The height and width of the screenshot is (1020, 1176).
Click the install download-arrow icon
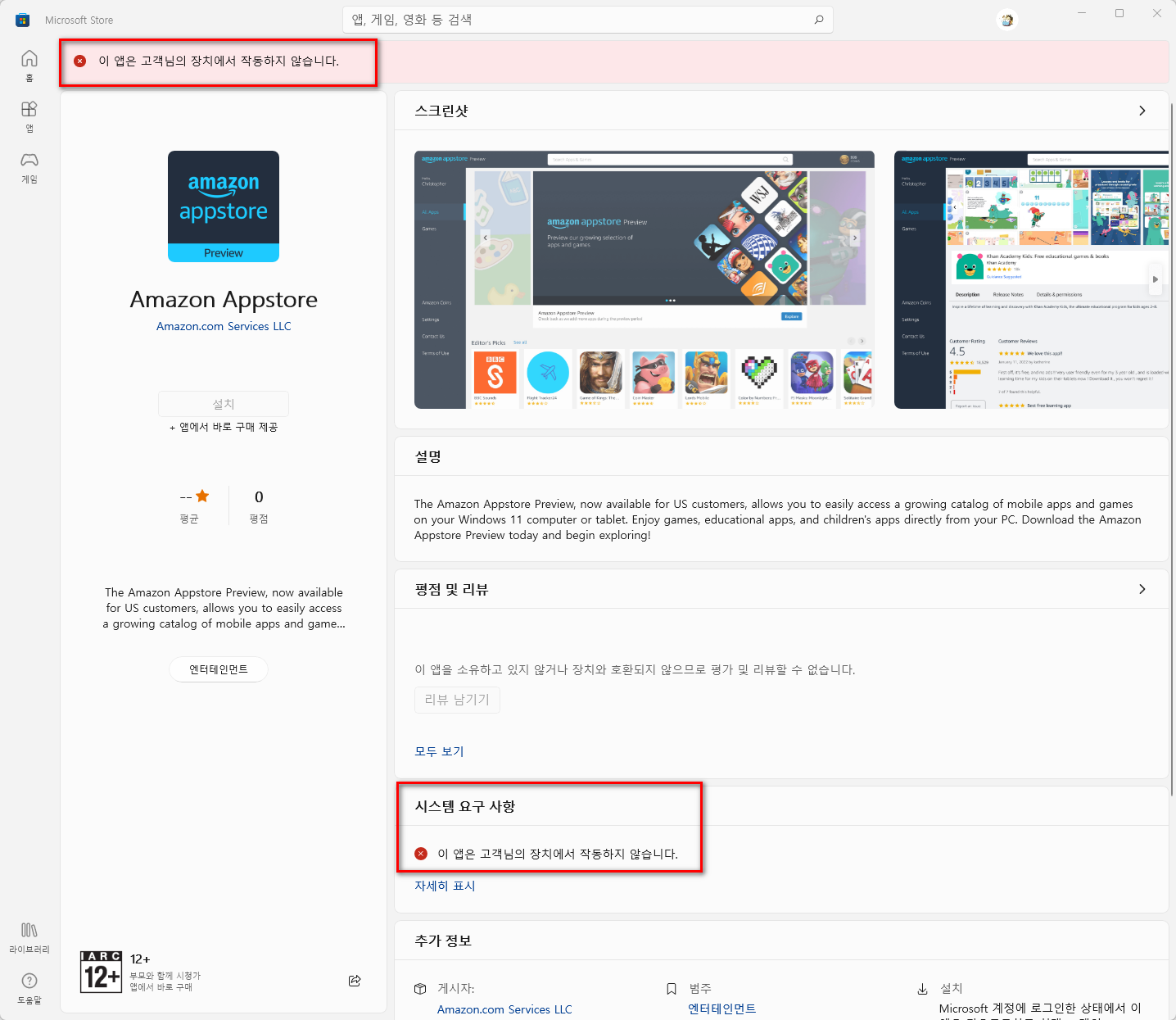tap(922, 989)
